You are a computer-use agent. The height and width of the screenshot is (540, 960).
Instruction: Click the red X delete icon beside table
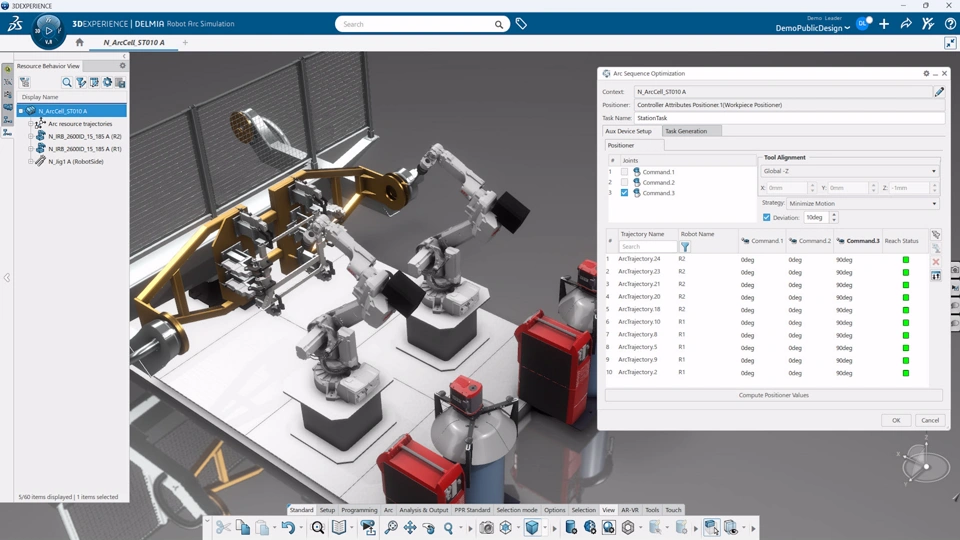coord(936,262)
